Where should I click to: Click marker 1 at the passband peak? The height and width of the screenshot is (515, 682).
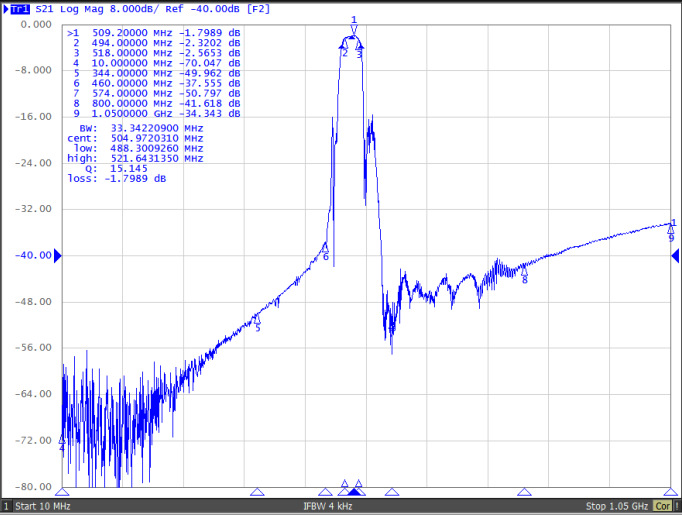353,27
